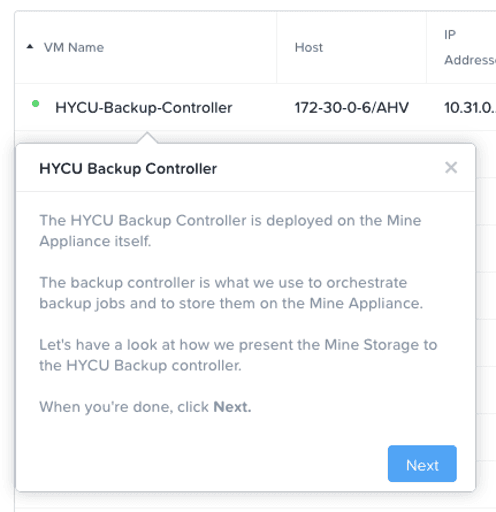
Task: Click the empty footer area left of Next
Action: [x=200, y=464]
